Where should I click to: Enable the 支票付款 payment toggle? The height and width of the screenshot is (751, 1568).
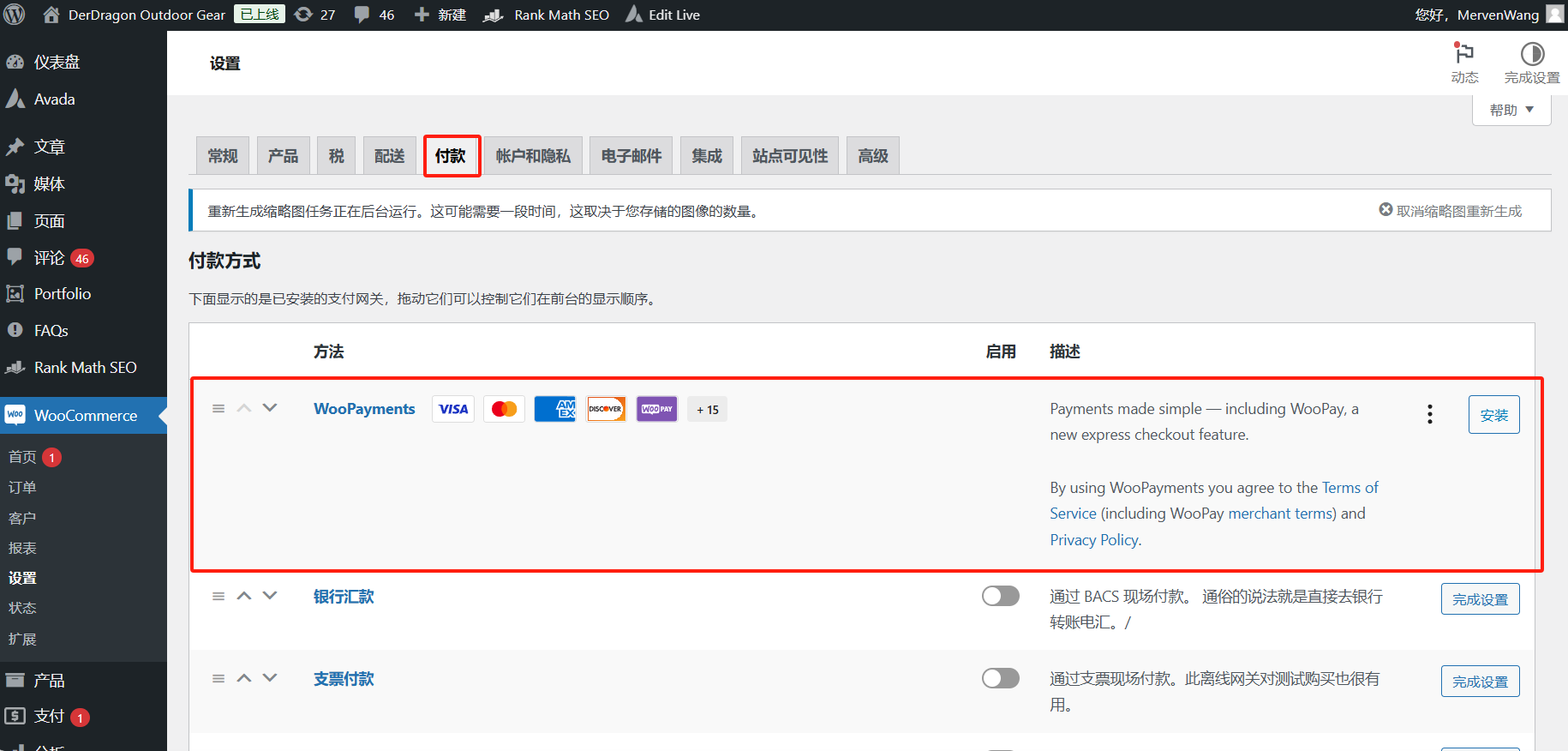(x=1001, y=678)
